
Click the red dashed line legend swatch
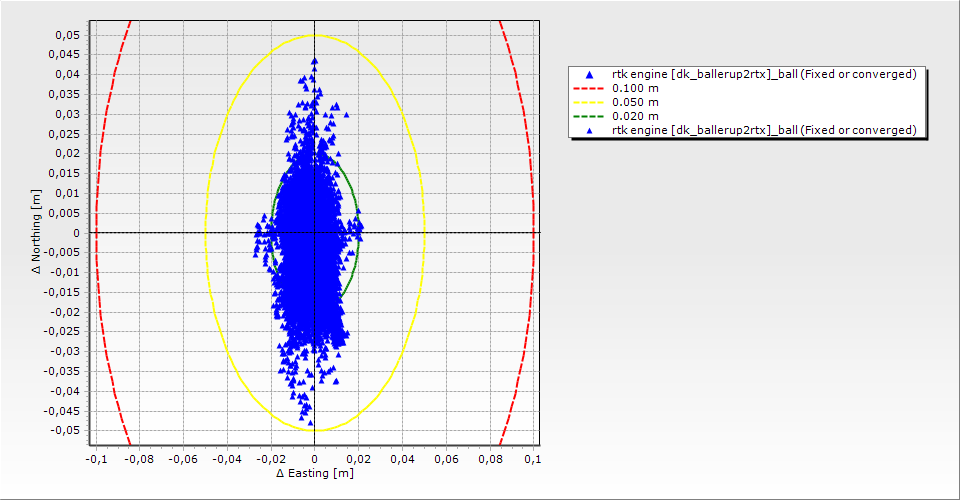click(588, 88)
